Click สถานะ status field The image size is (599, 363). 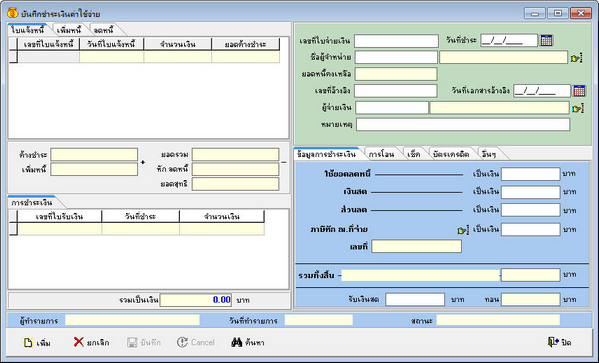[498, 320]
